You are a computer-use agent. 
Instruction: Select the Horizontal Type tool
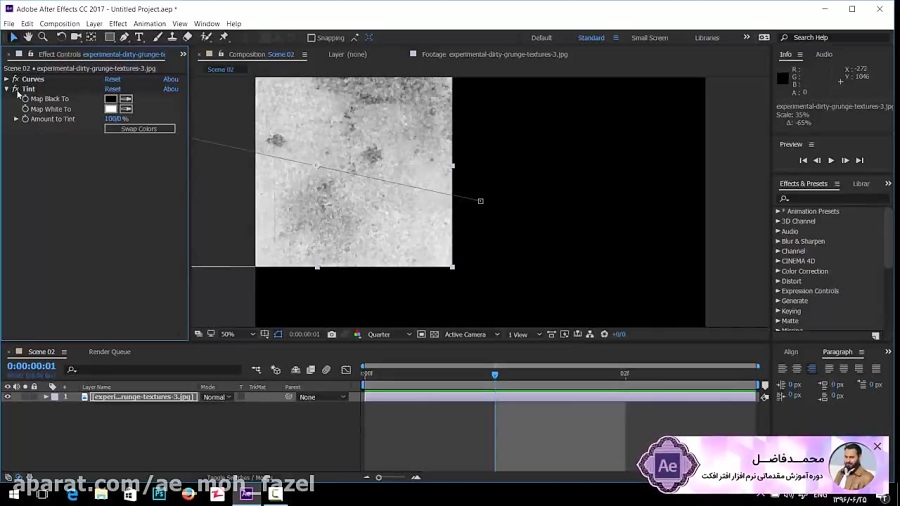pos(139,37)
